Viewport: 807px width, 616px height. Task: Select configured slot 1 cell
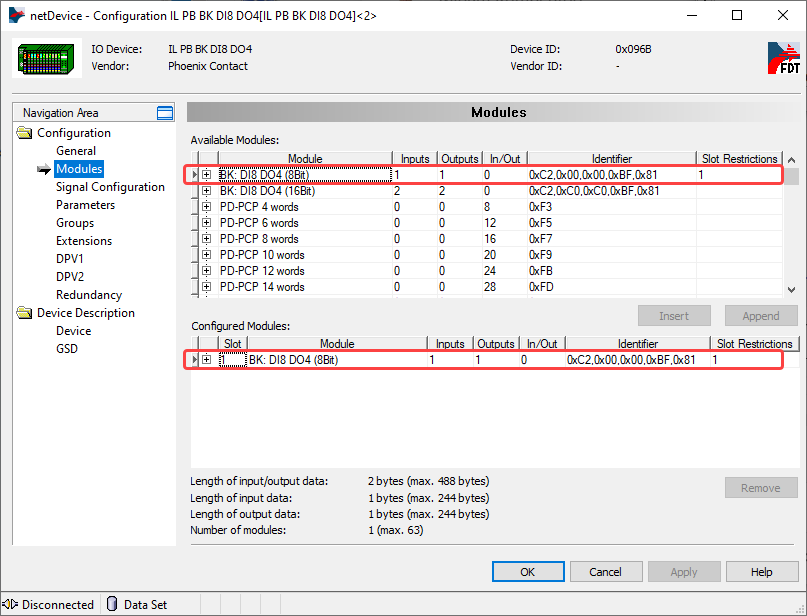pyautogui.click(x=233, y=360)
